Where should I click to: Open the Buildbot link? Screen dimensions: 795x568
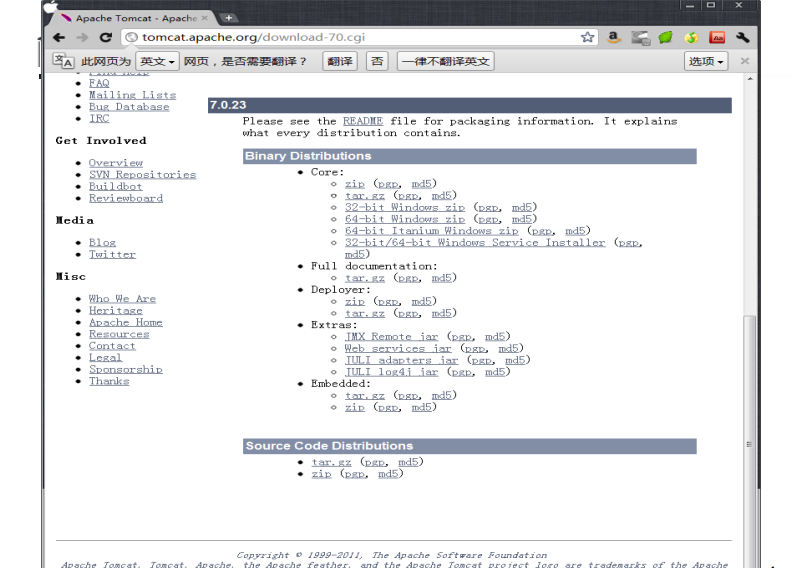116,186
